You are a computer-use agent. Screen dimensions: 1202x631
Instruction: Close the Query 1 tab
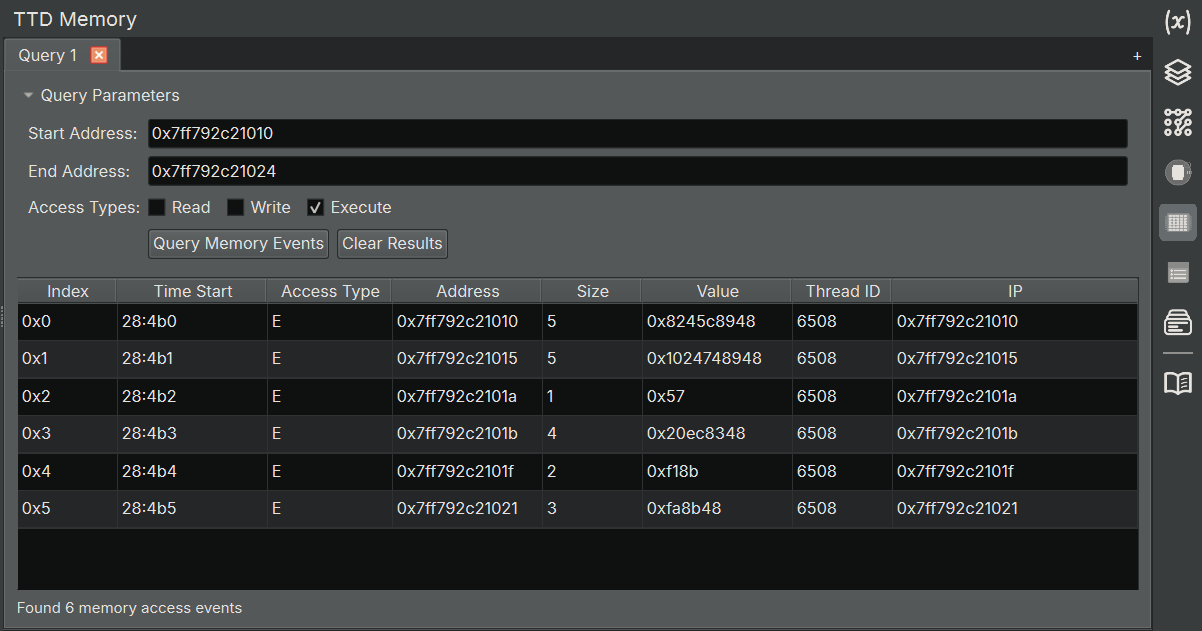click(99, 56)
